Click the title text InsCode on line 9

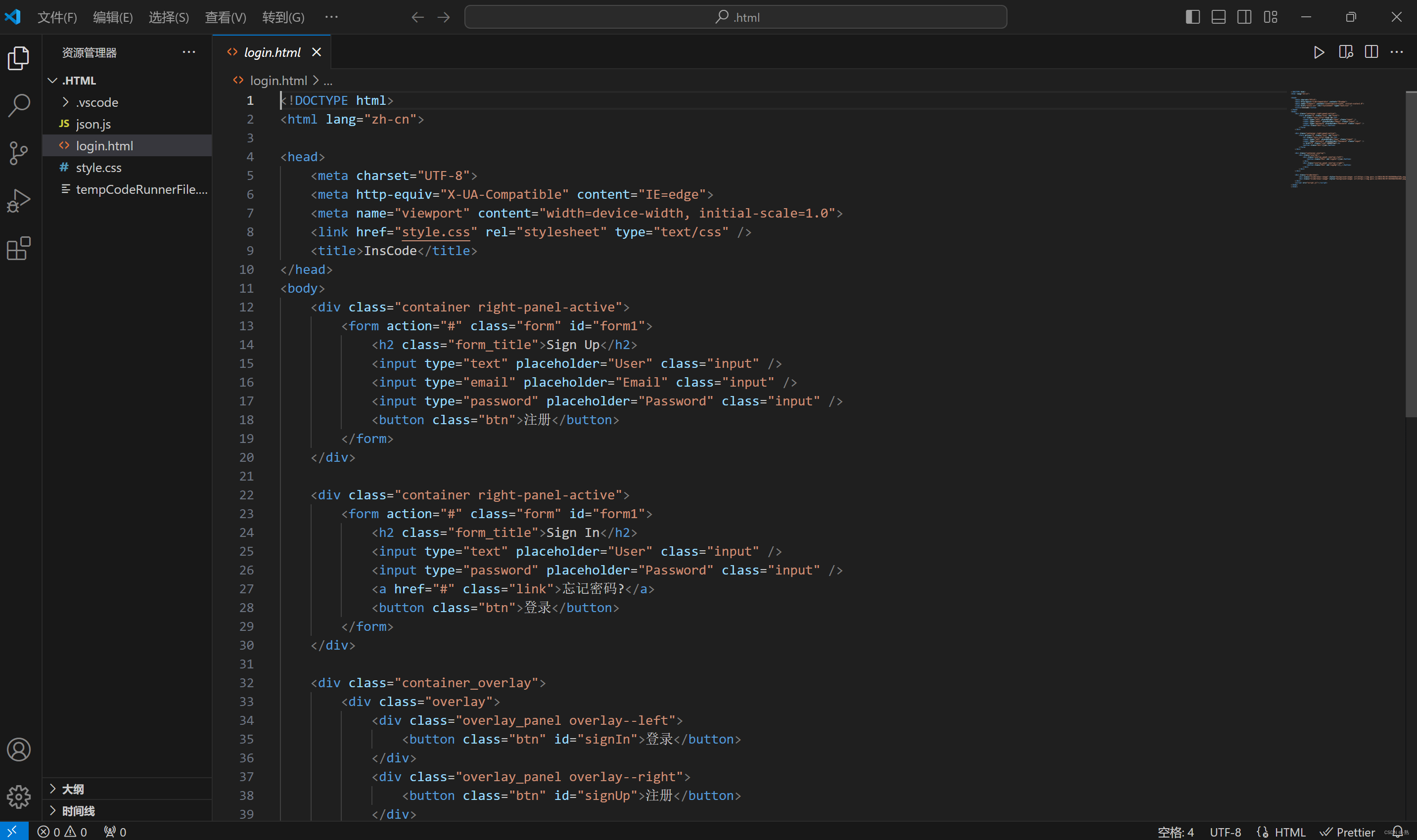click(x=390, y=251)
